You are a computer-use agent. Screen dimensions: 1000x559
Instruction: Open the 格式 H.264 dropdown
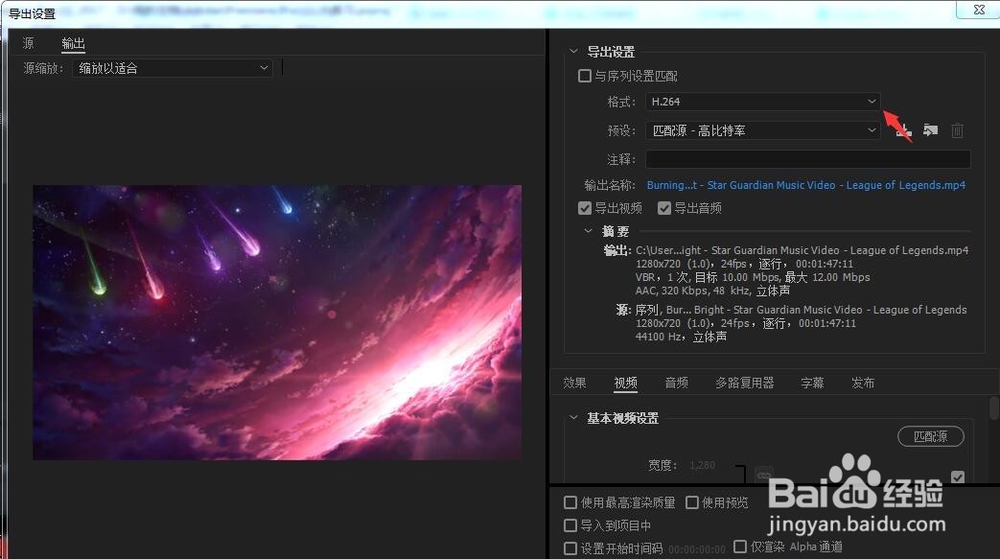click(763, 101)
